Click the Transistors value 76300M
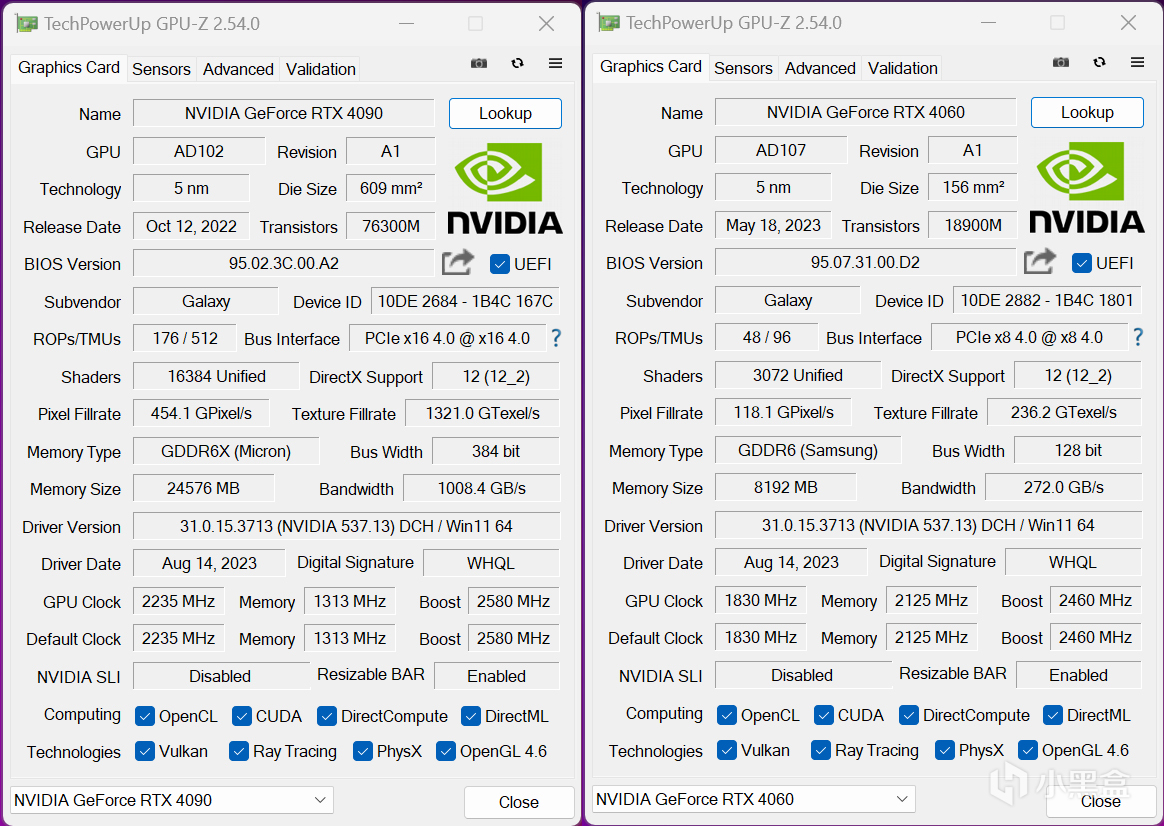Viewport: 1164px width, 826px height. click(x=391, y=226)
